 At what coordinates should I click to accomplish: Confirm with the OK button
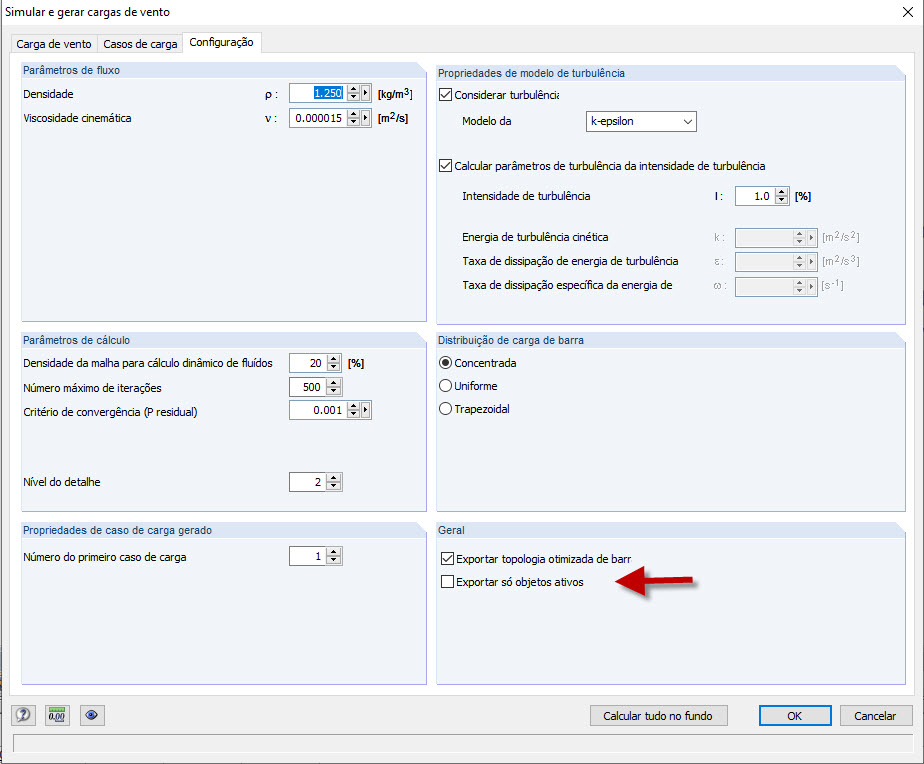pyautogui.click(x=795, y=716)
